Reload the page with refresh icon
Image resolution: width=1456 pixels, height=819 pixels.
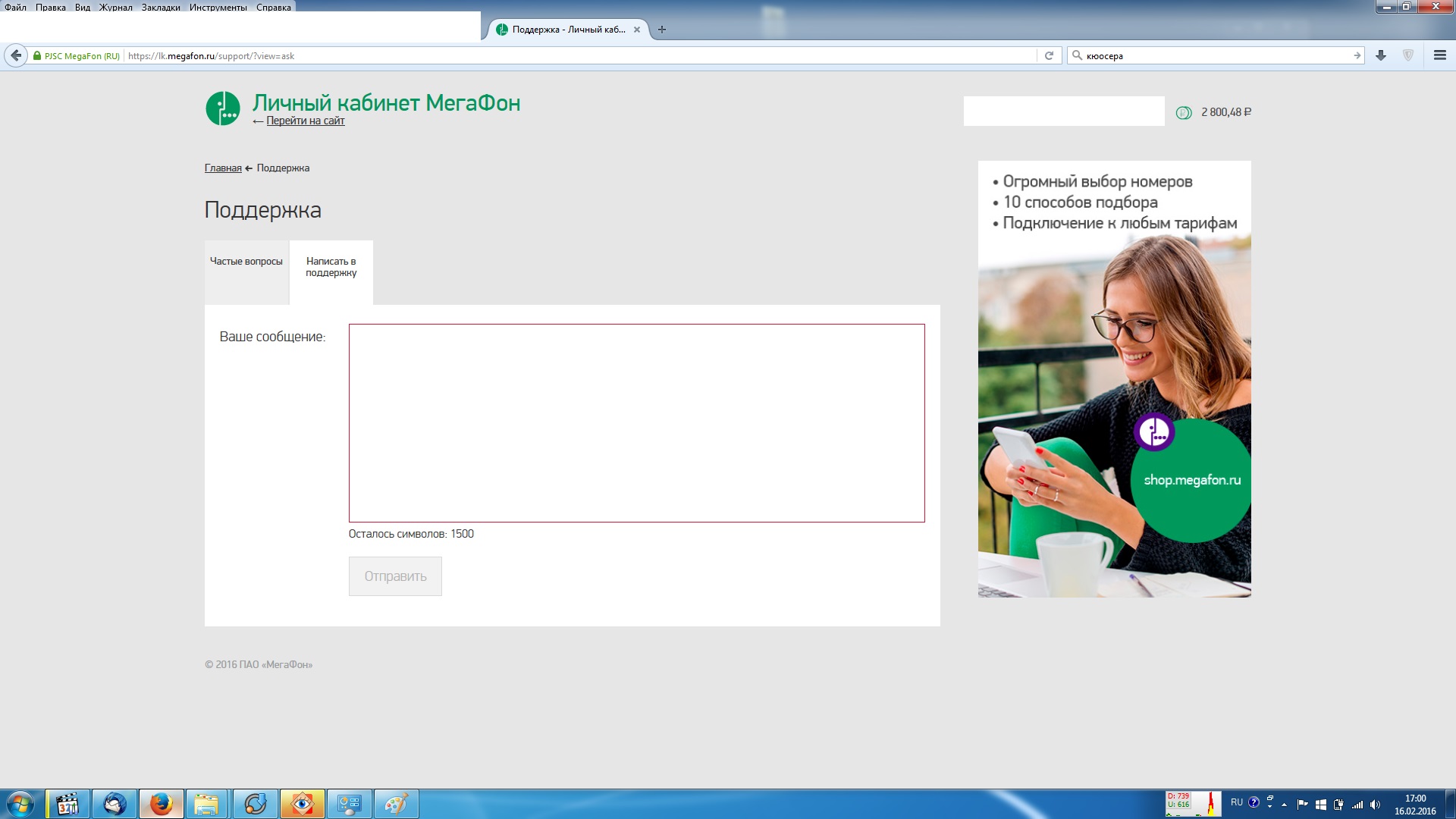(1049, 55)
